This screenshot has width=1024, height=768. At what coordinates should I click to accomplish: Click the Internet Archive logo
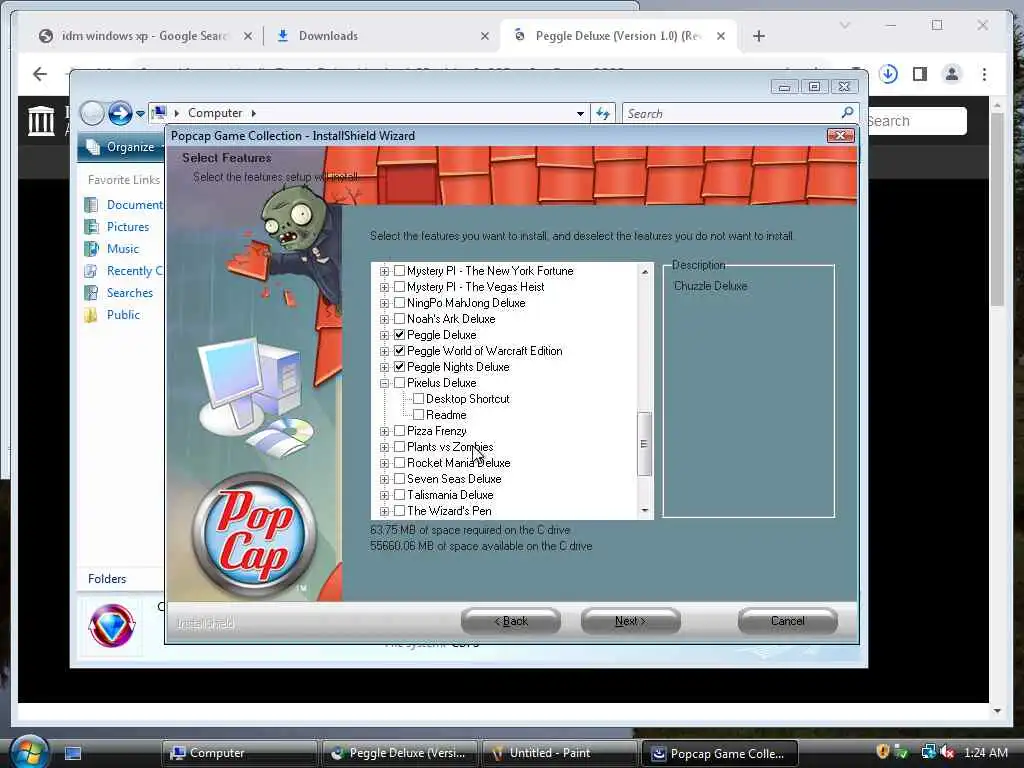click(x=41, y=121)
